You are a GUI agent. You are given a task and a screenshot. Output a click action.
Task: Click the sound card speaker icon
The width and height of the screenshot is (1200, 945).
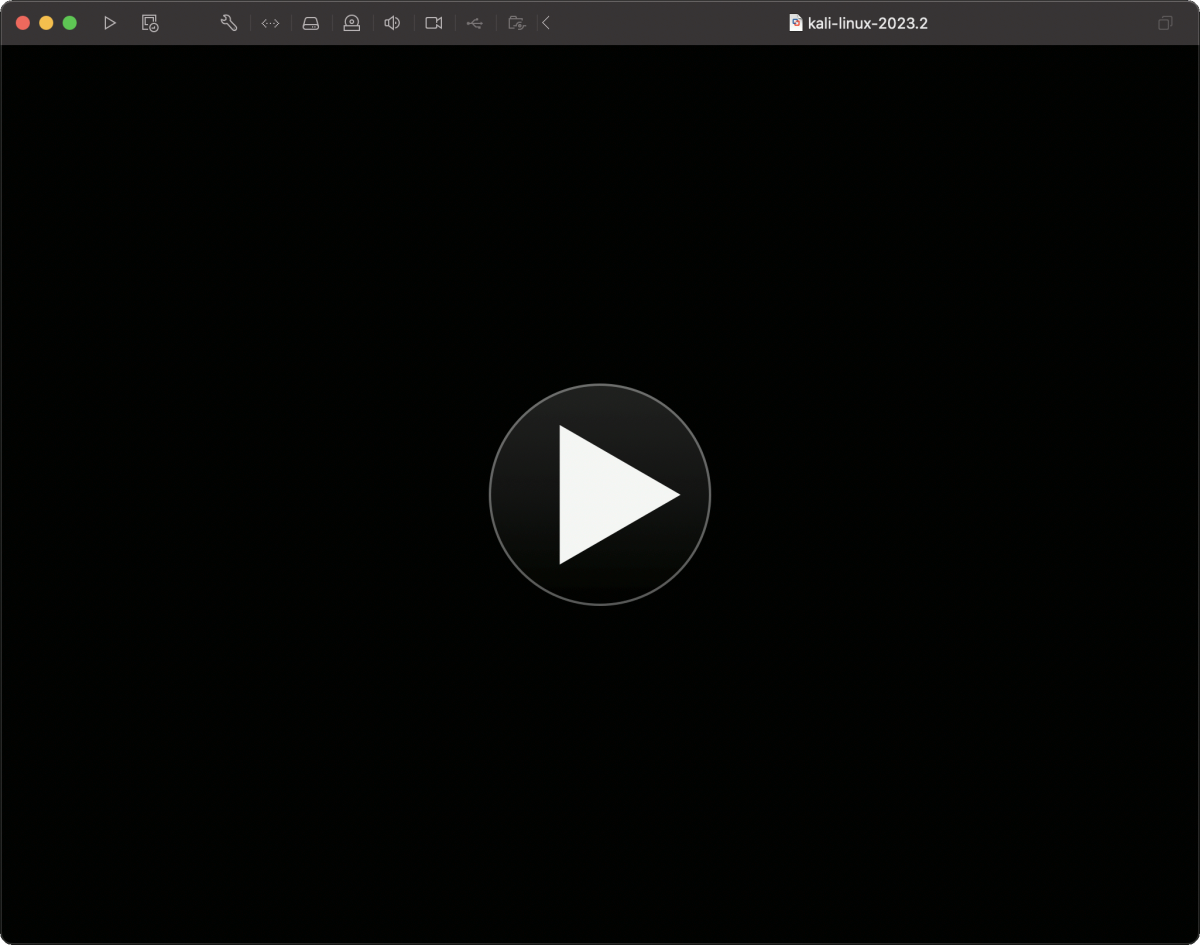(x=392, y=23)
